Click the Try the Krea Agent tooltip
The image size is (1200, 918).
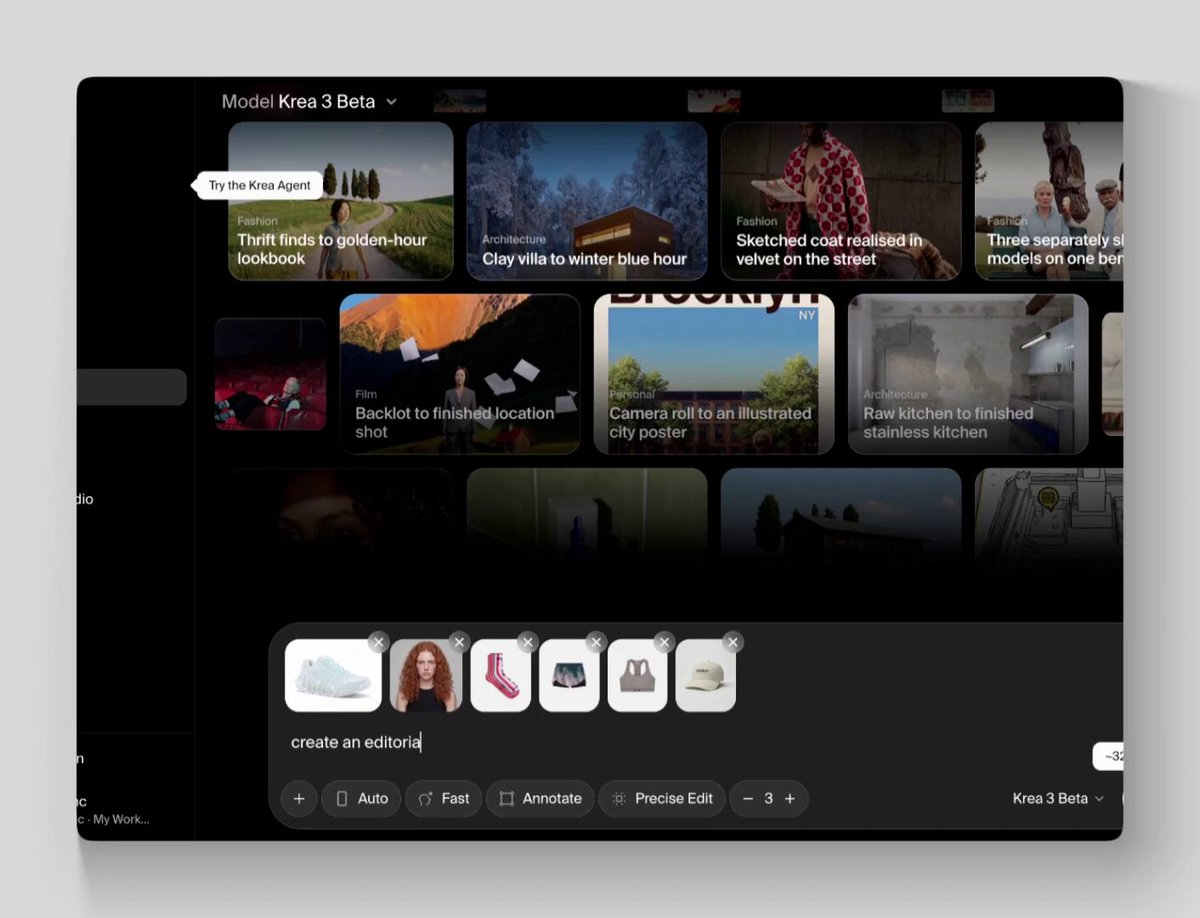(259, 185)
